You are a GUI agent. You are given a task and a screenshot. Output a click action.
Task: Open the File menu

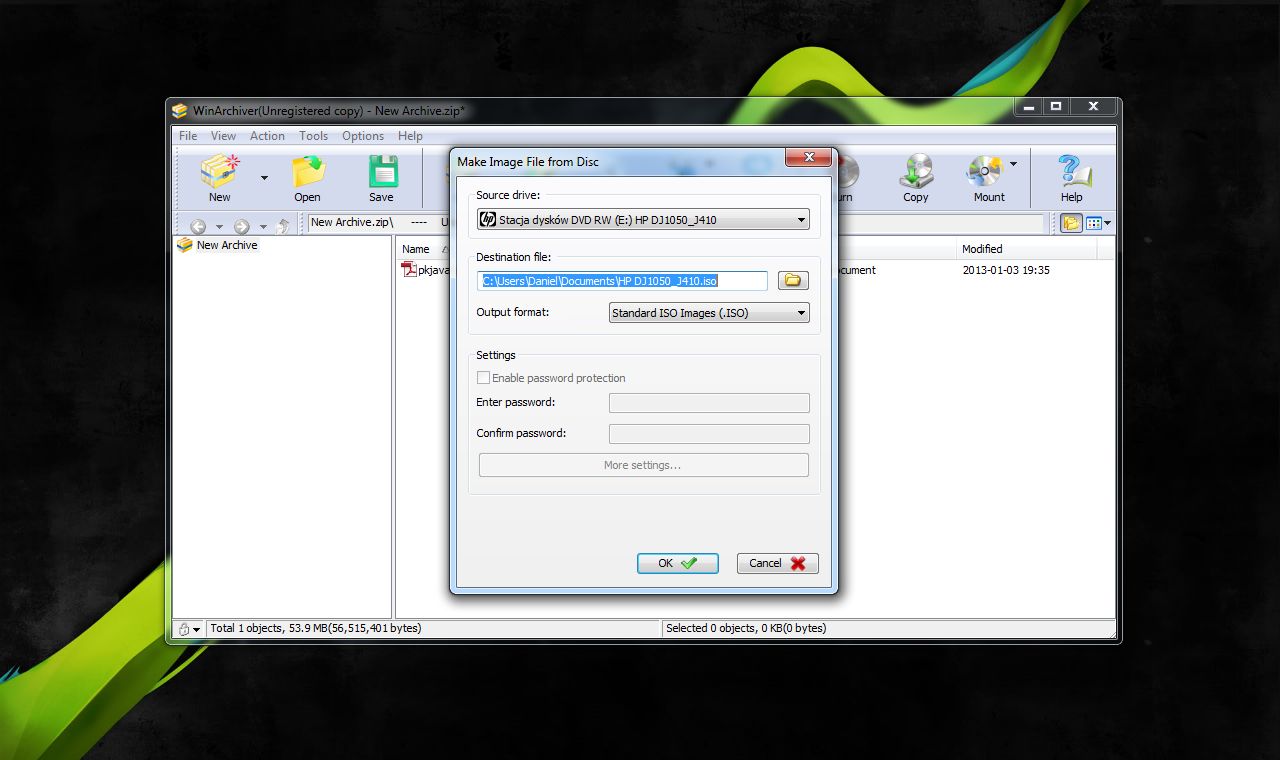tap(188, 136)
